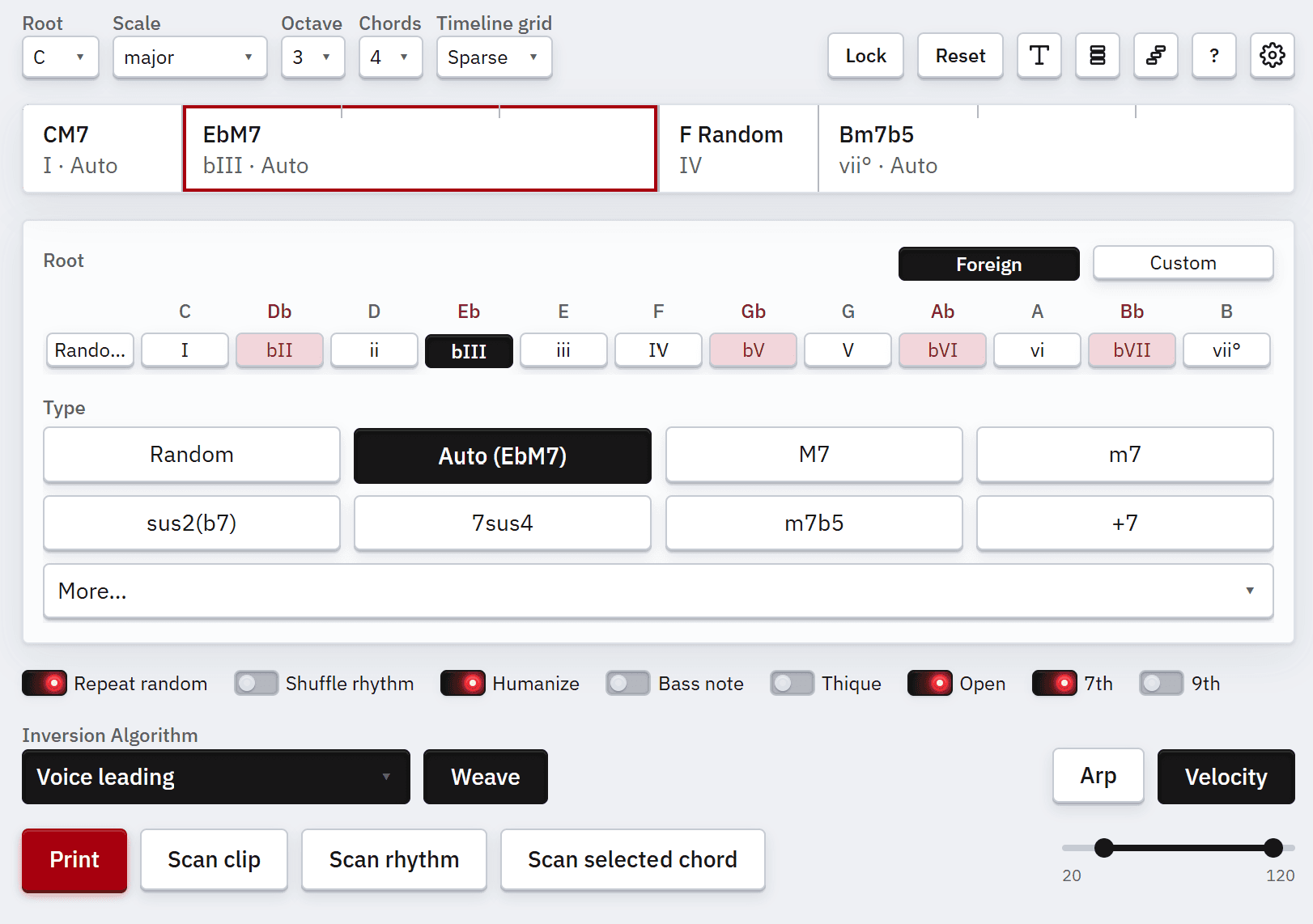Click the stepped blocks icon button

pyautogui.click(x=1156, y=56)
